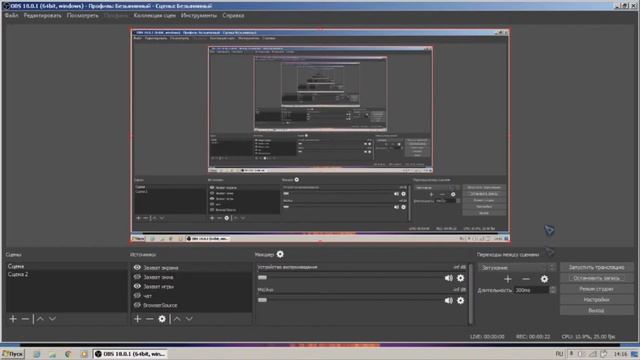This screenshot has height=360, width=640.
Task: Open first quick launch icon on taskbar
Action: (x=37, y=354)
